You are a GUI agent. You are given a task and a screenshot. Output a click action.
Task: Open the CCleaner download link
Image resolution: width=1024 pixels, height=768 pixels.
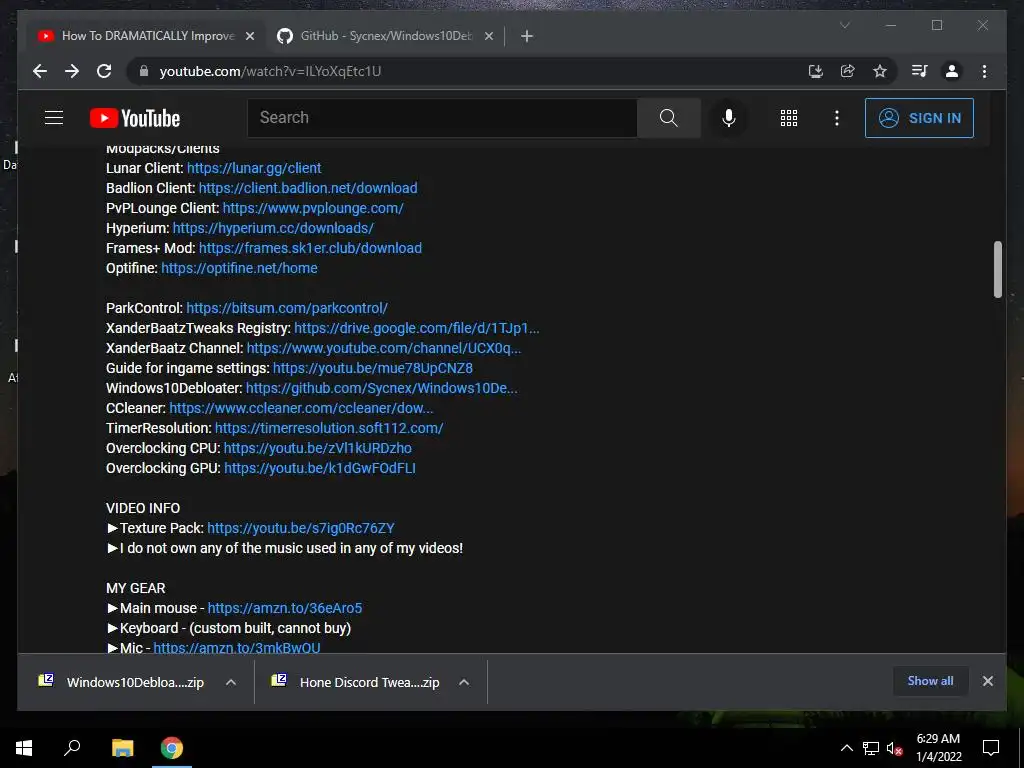click(301, 408)
